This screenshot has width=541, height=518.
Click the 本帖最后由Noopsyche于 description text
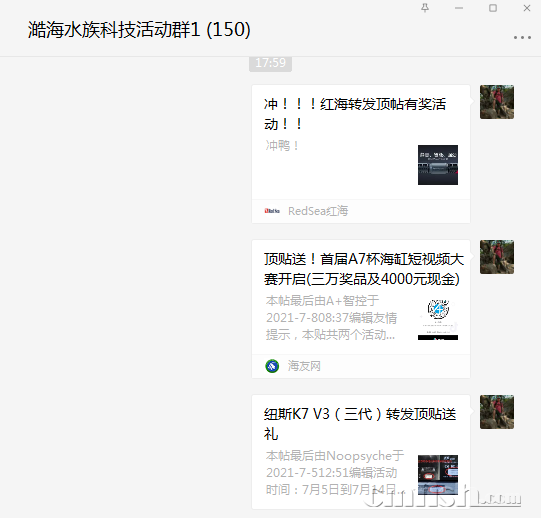click(x=335, y=472)
